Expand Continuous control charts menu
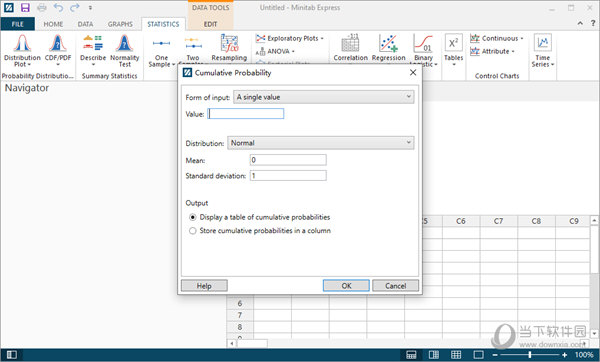The image size is (600, 362). 497,38
